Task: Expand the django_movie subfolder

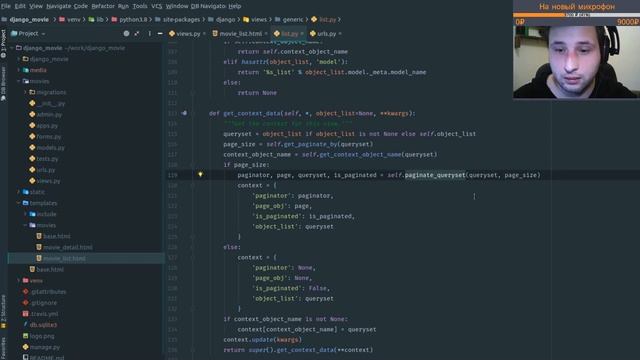Action: click(x=19, y=59)
